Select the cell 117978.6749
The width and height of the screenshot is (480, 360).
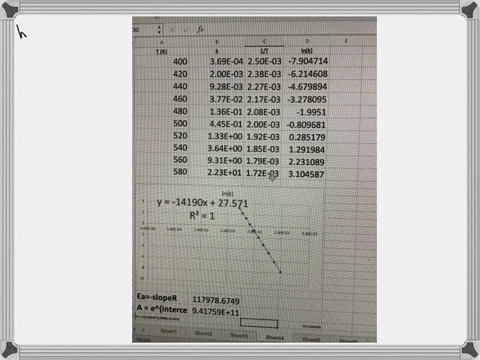(216, 300)
